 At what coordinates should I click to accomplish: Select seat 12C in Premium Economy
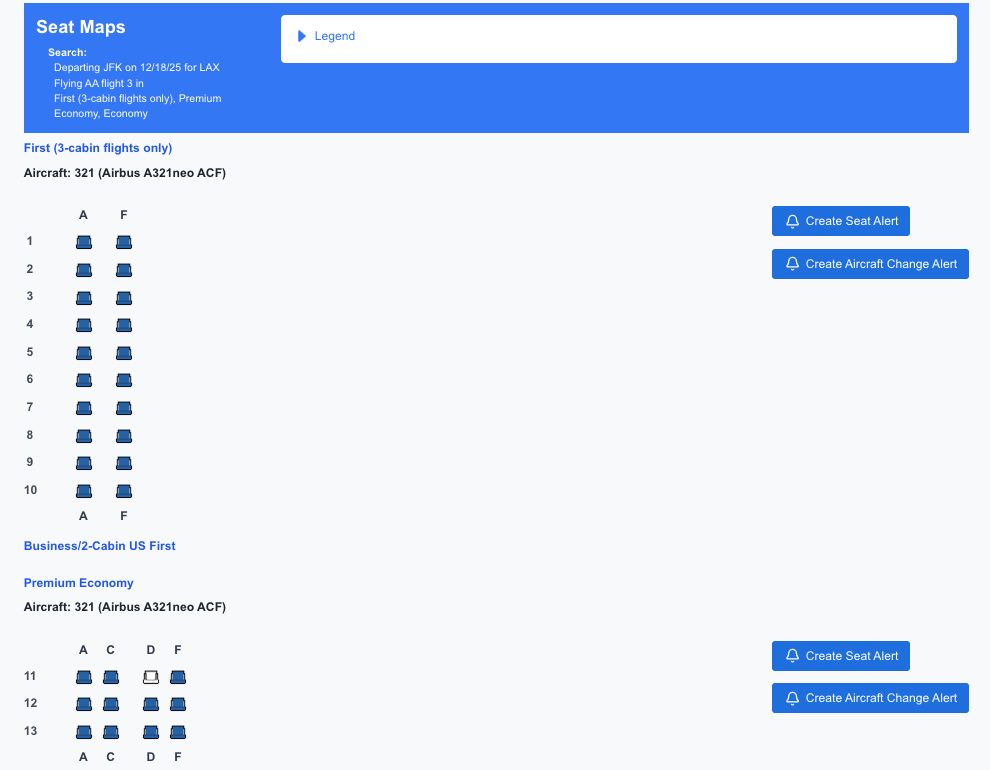(x=111, y=704)
